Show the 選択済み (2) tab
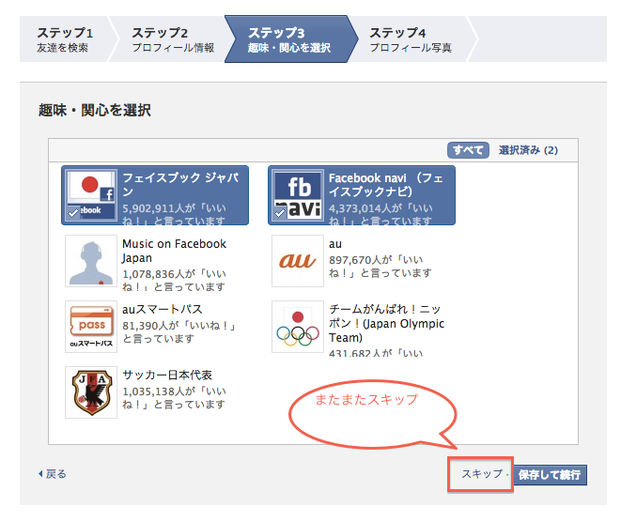Image resolution: width=621 pixels, height=522 pixels. coord(528,150)
